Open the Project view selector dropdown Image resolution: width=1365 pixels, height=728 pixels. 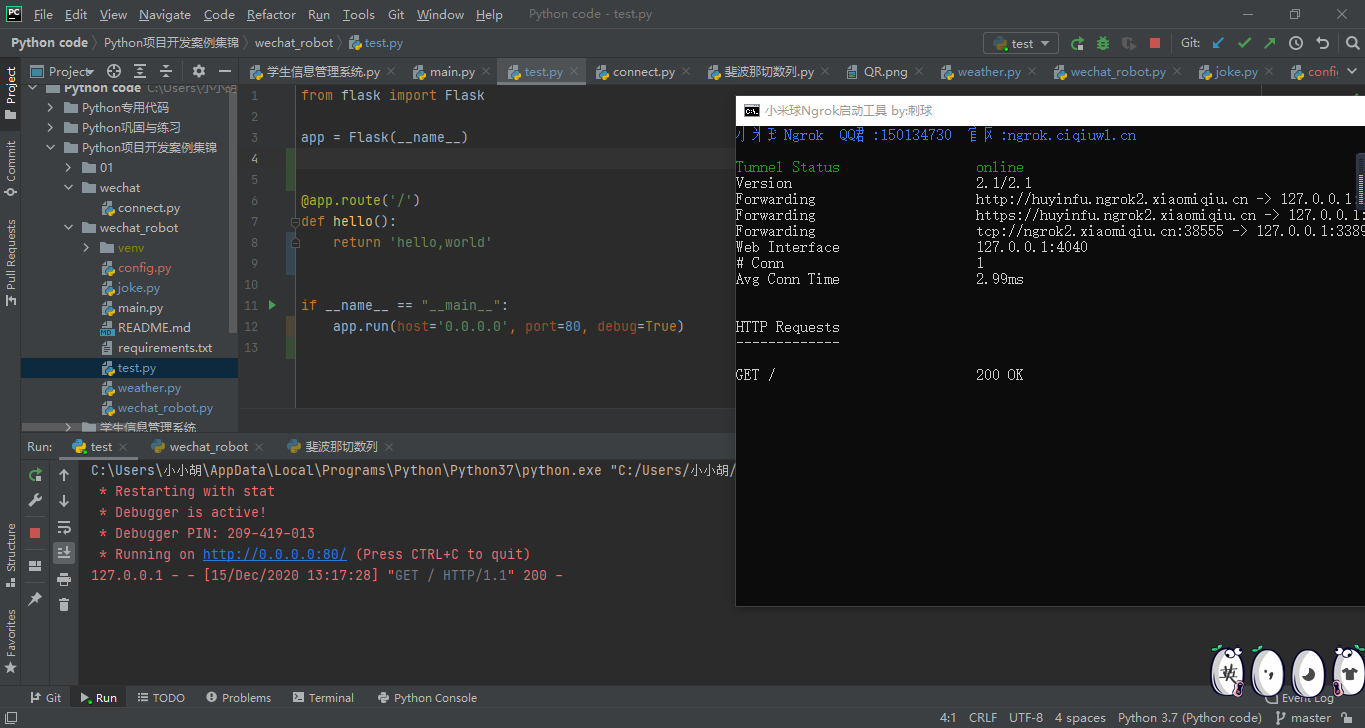click(62, 71)
